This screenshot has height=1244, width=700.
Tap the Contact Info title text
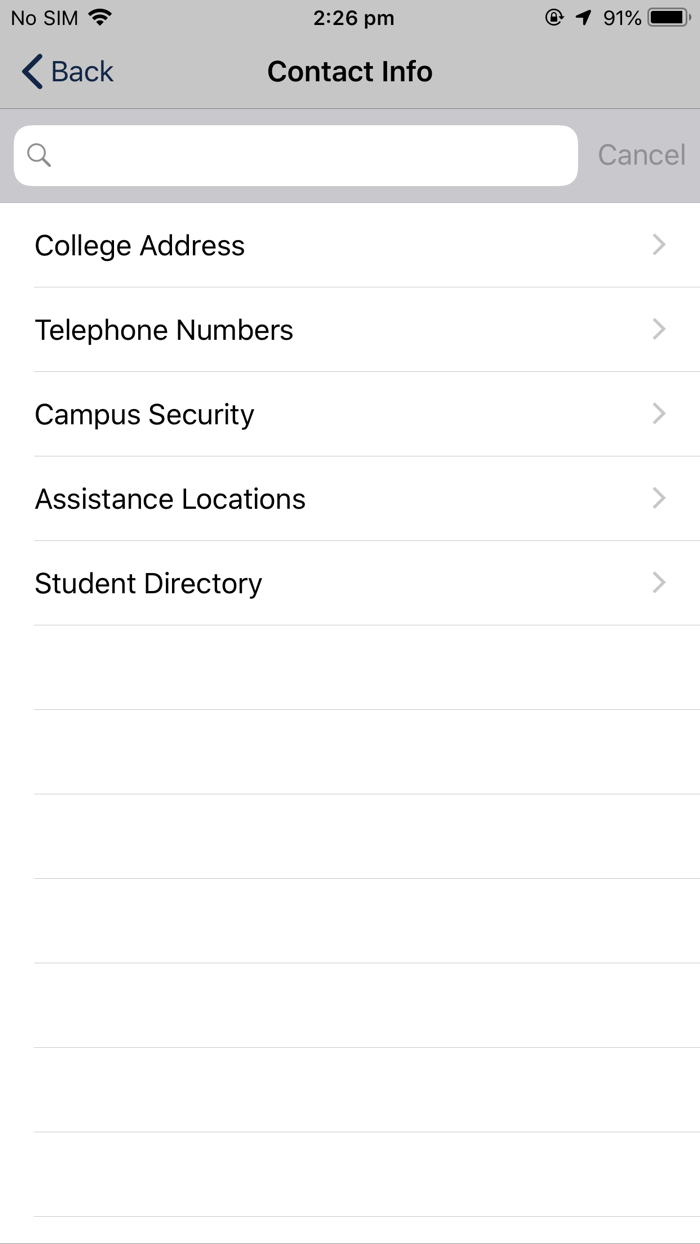click(x=349, y=71)
